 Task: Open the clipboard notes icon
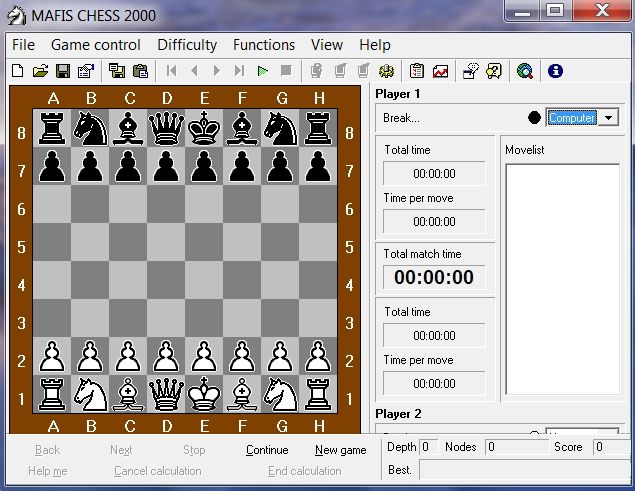tap(417, 71)
